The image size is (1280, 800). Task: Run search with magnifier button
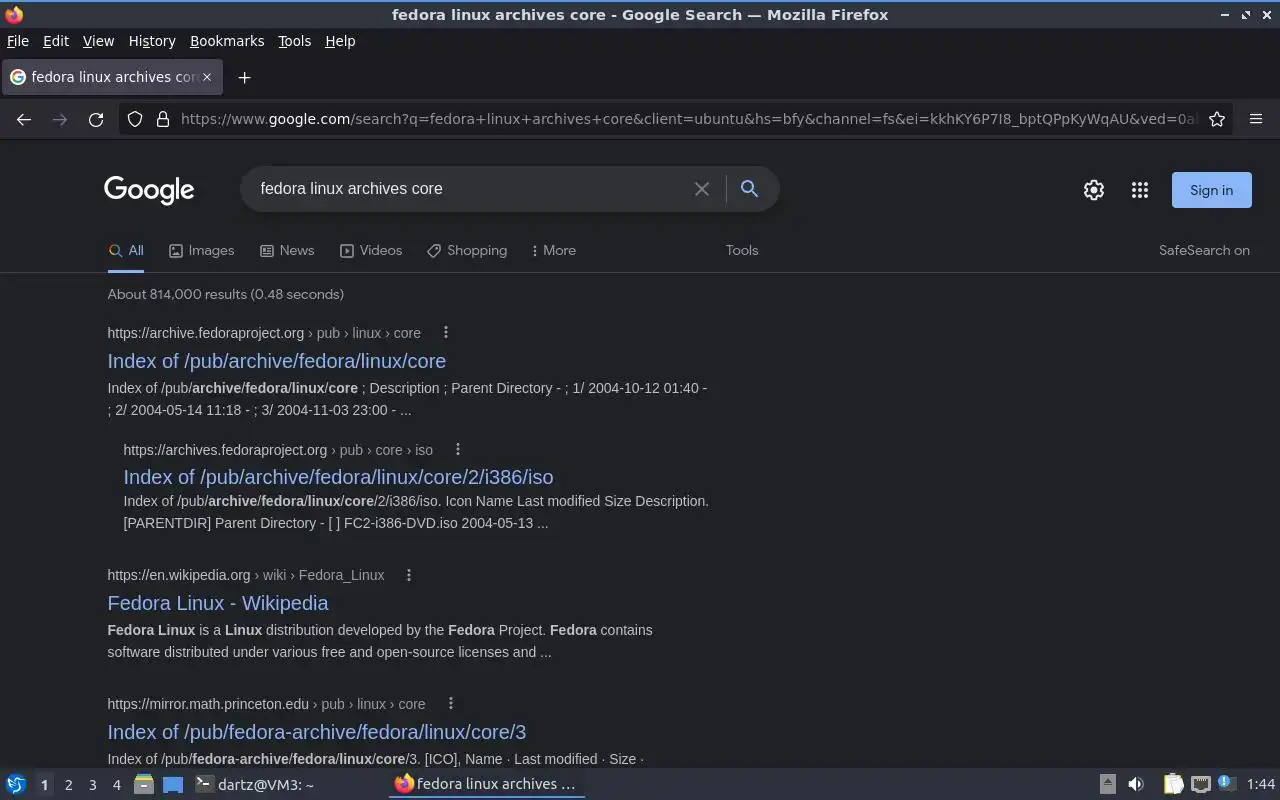[x=749, y=189]
